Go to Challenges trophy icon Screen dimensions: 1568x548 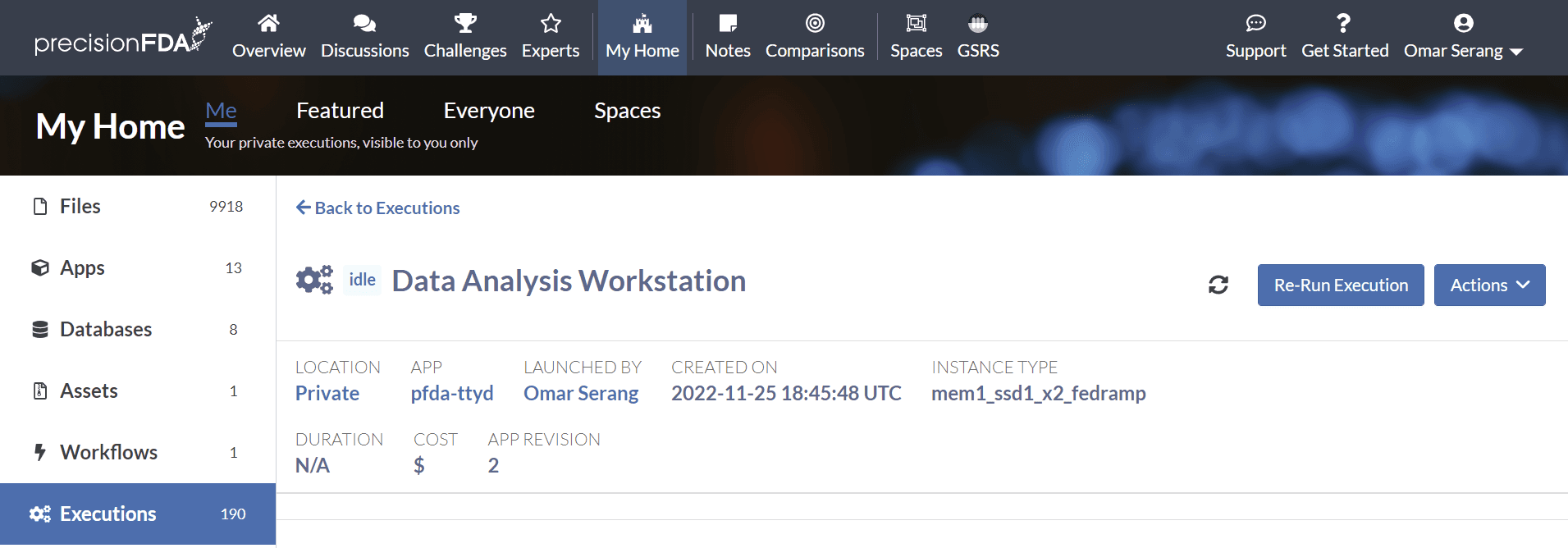tap(465, 23)
